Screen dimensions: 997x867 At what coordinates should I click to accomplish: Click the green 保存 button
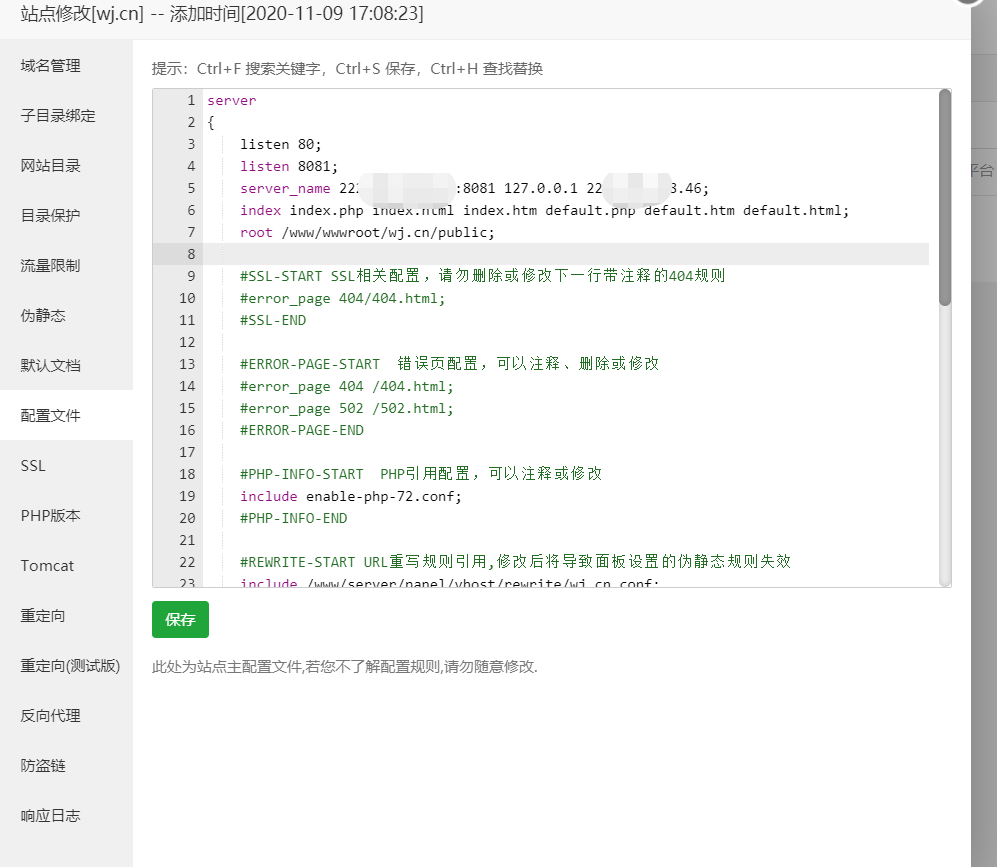[x=180, y=619]
